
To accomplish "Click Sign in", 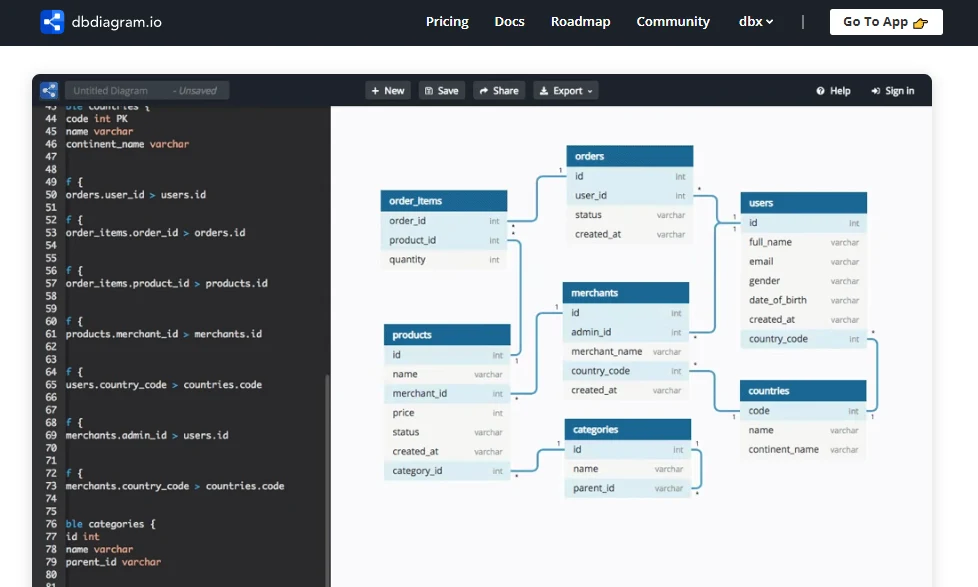I will coord(893,90).
